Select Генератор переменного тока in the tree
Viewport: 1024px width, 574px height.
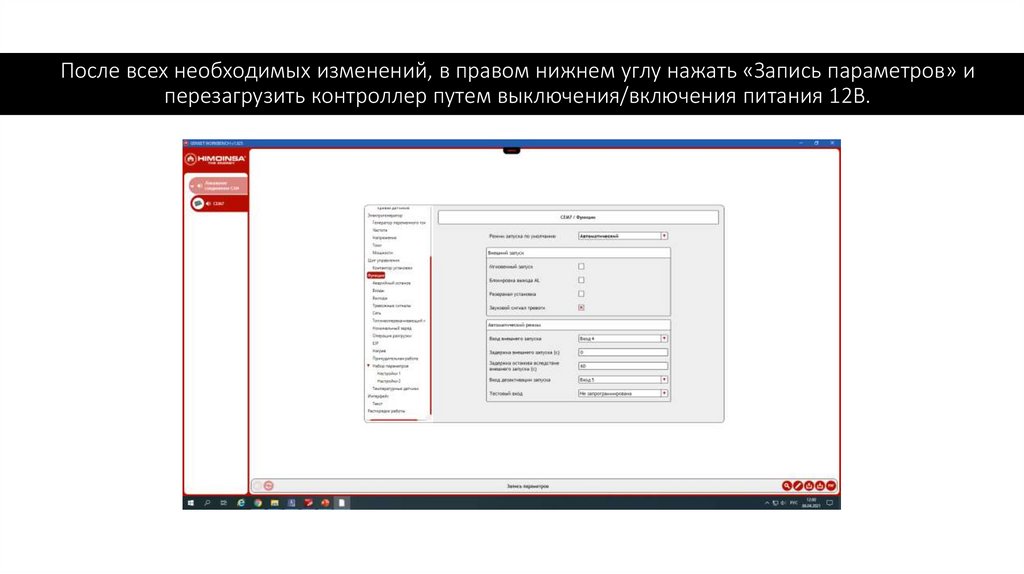click(x=399, y=223)
